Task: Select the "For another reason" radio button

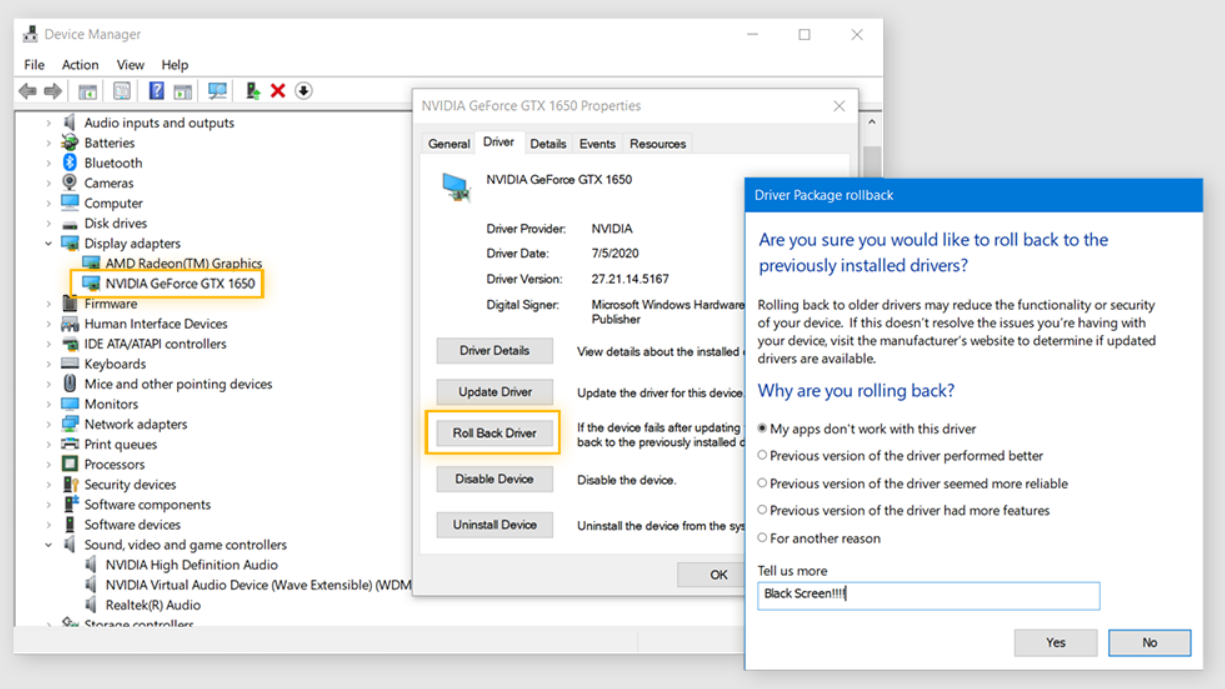Action: tap(763, 538)
